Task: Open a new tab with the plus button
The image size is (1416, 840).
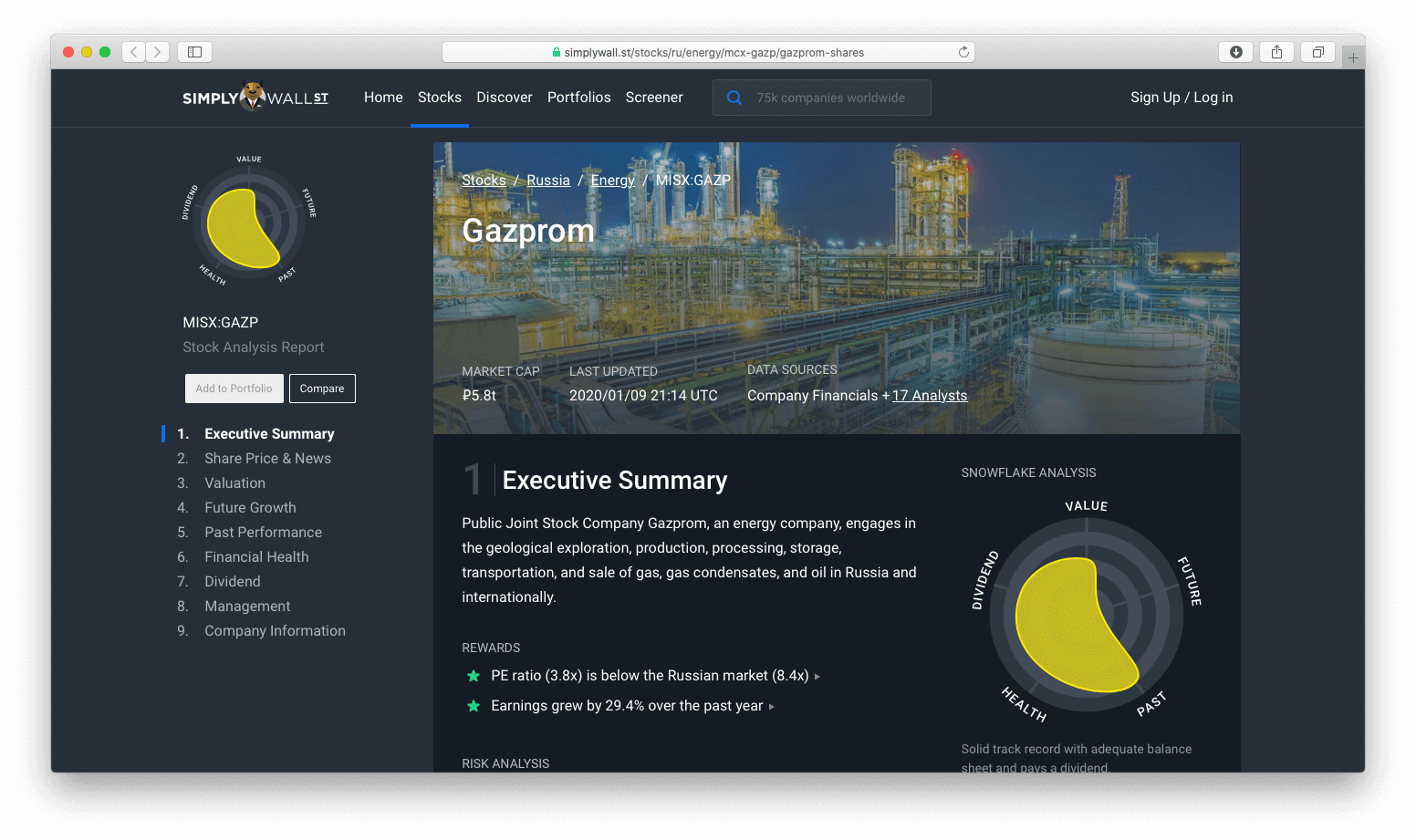Action: click(x=1353, y=57)
